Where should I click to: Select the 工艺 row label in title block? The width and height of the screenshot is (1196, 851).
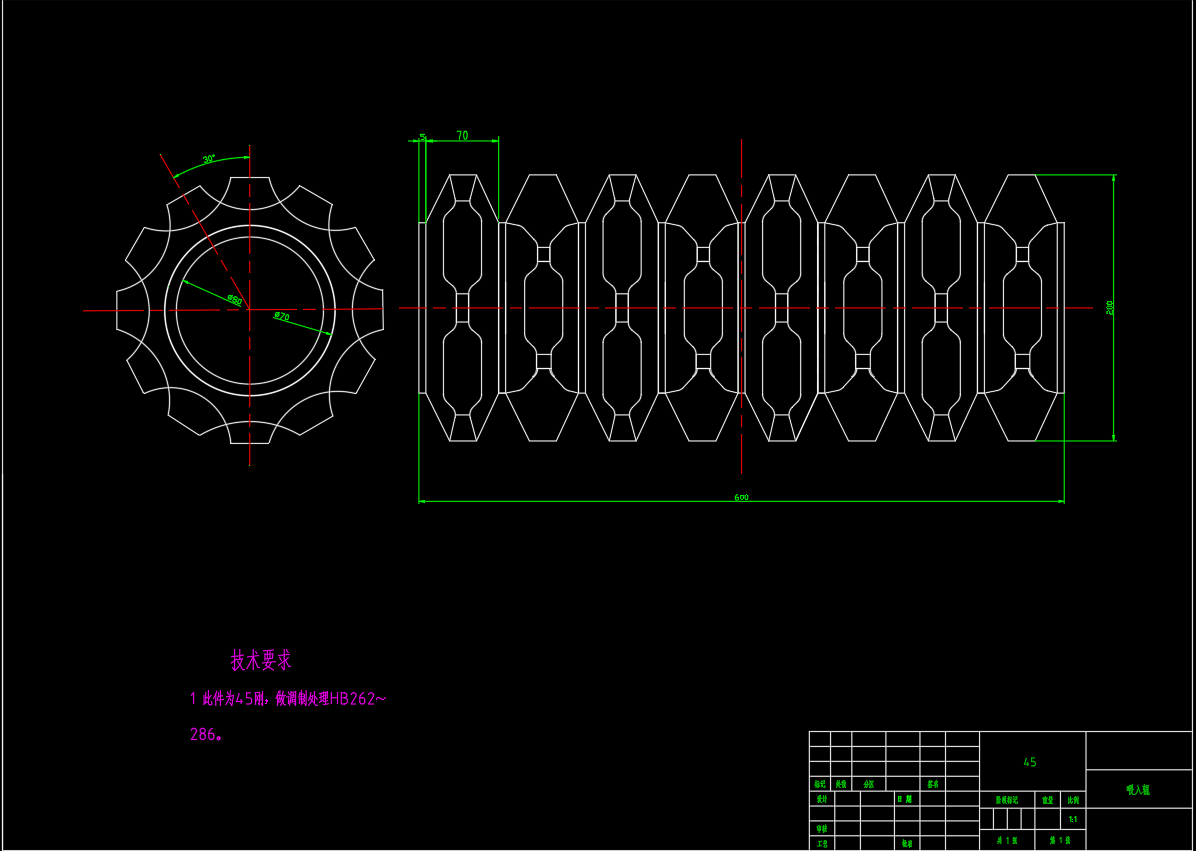point(821,843)
